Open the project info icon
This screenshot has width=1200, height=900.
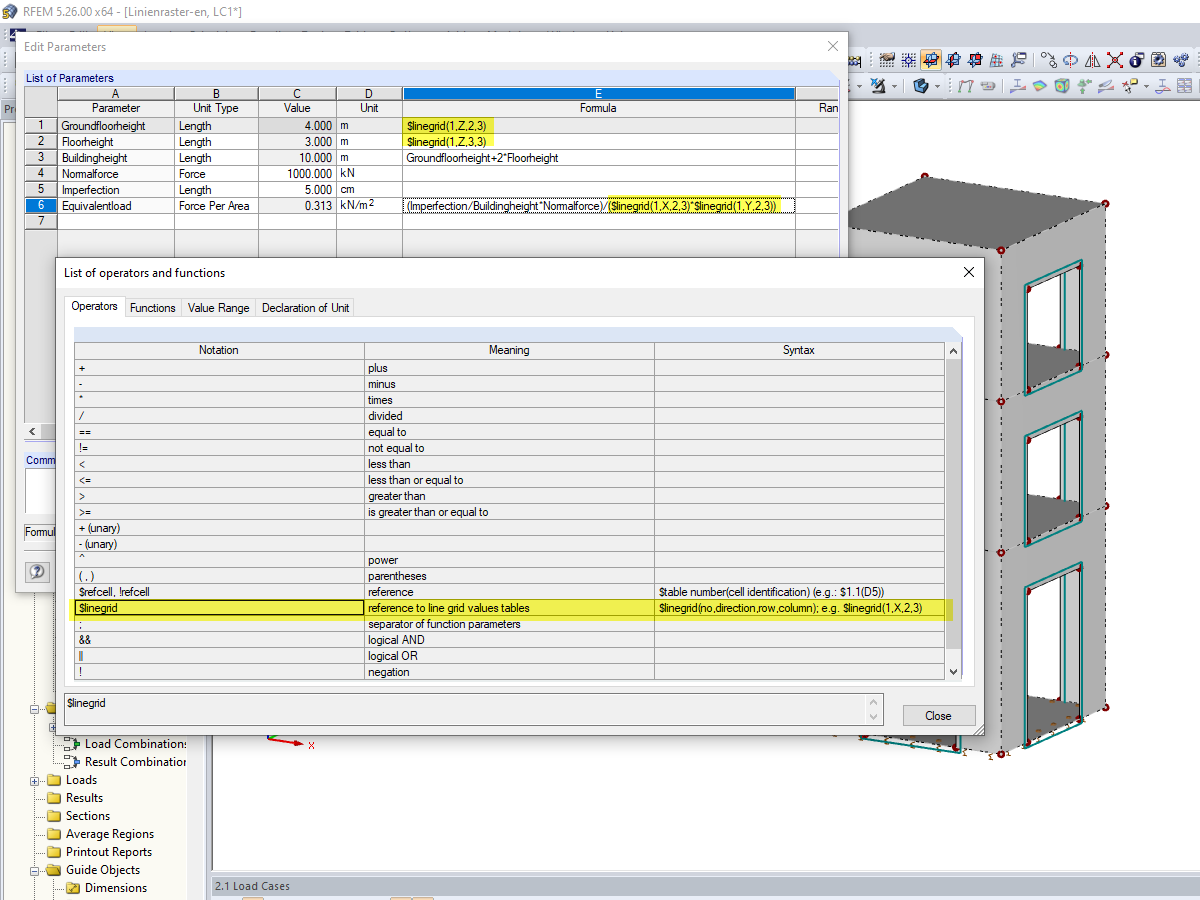click(1135, 60)
